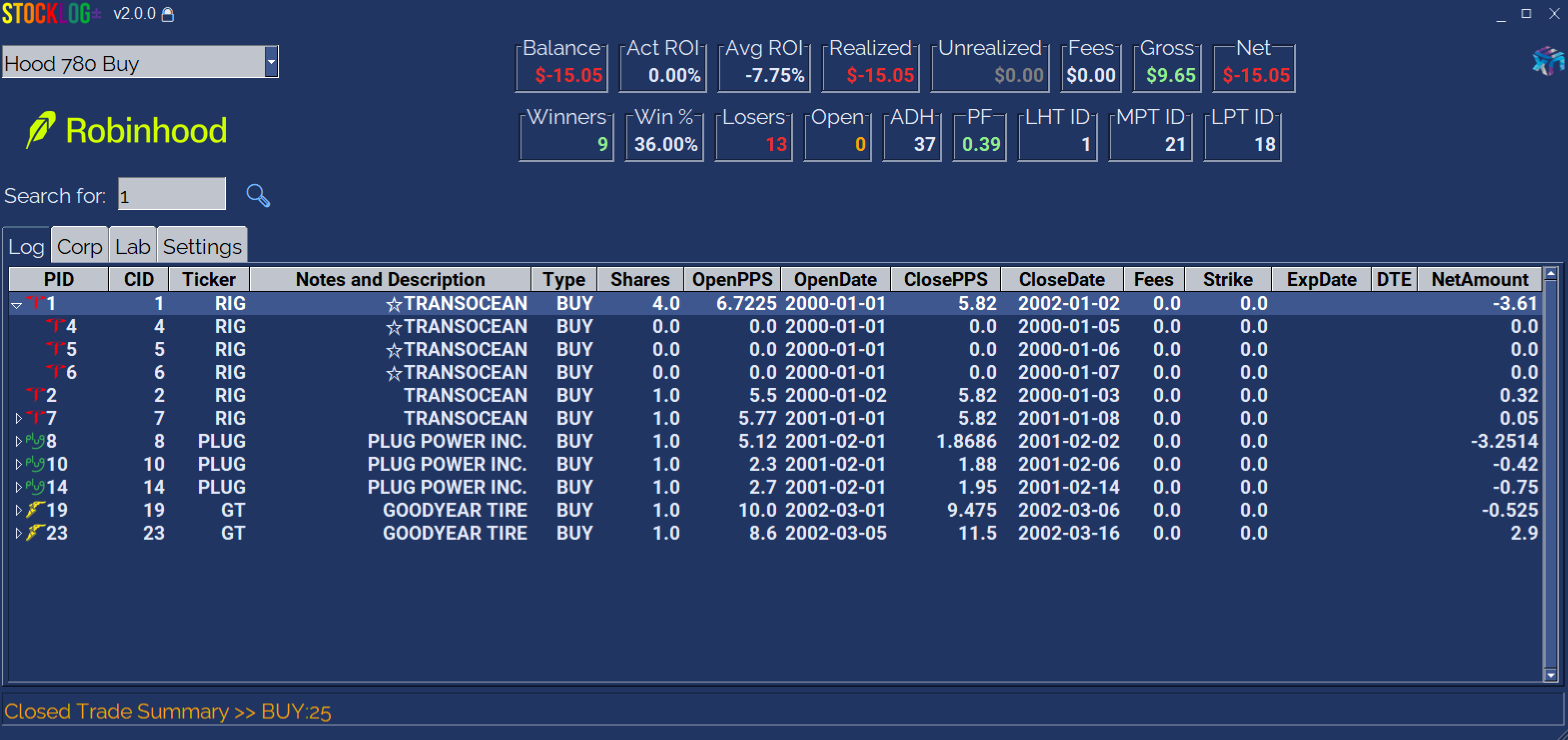Click the Robinhood feather logo icon

[x=41, y=130]
